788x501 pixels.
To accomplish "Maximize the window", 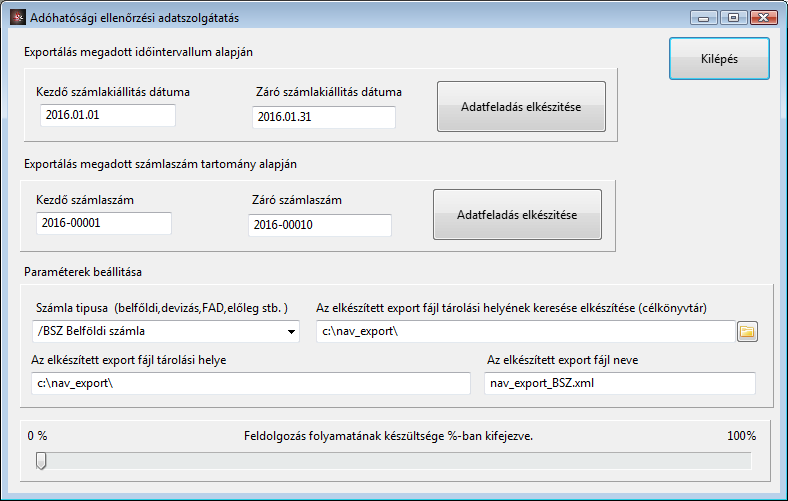I will pyautogui.click(x=733, y=18).
